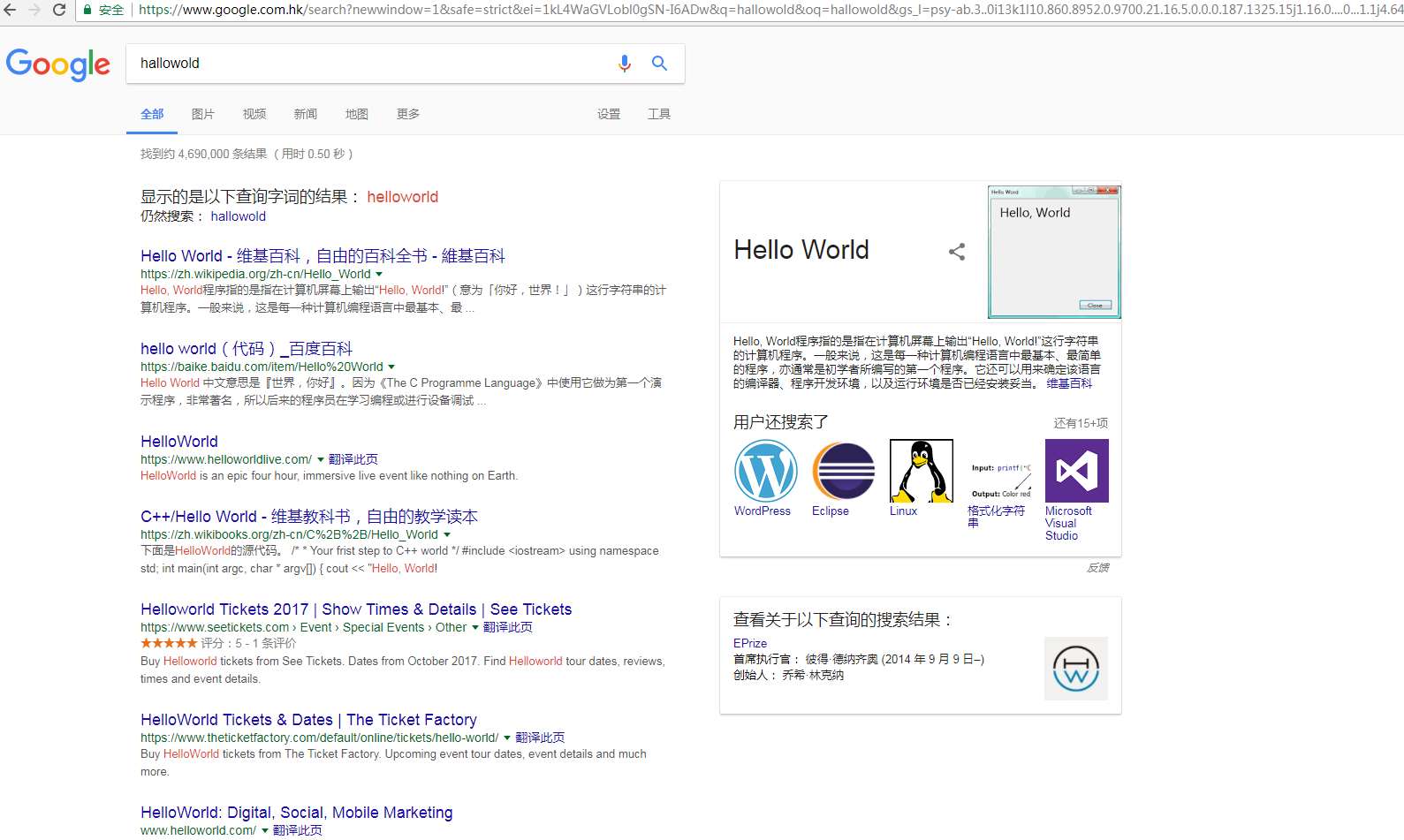Expand dropdown next to zh.wikibooks.org URL
This screenshot has width=1404, height=840.
[x=447, y=535]
